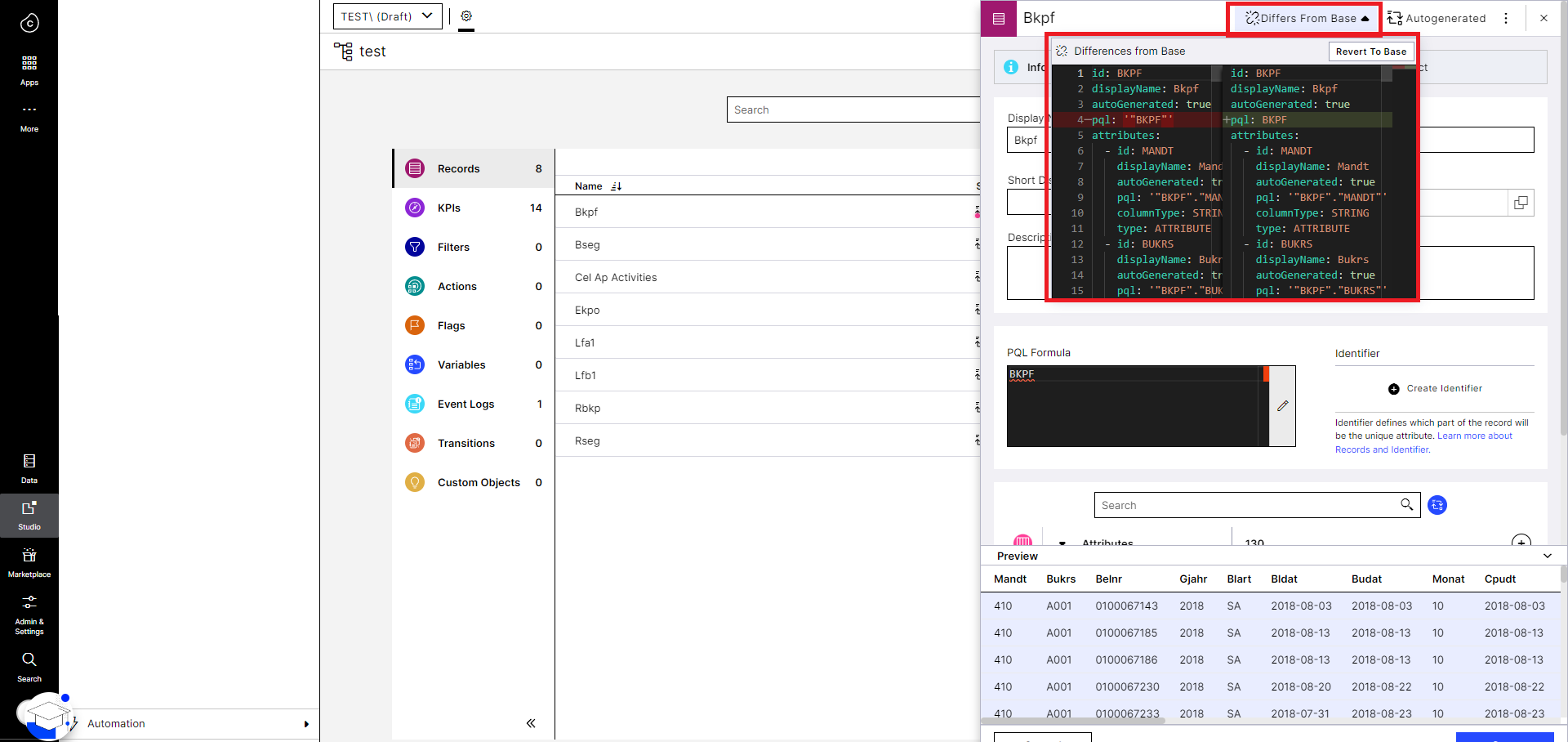Open settings gear next to TEST draft
This screenshot has width=1568, height=742.
[466, 16]
